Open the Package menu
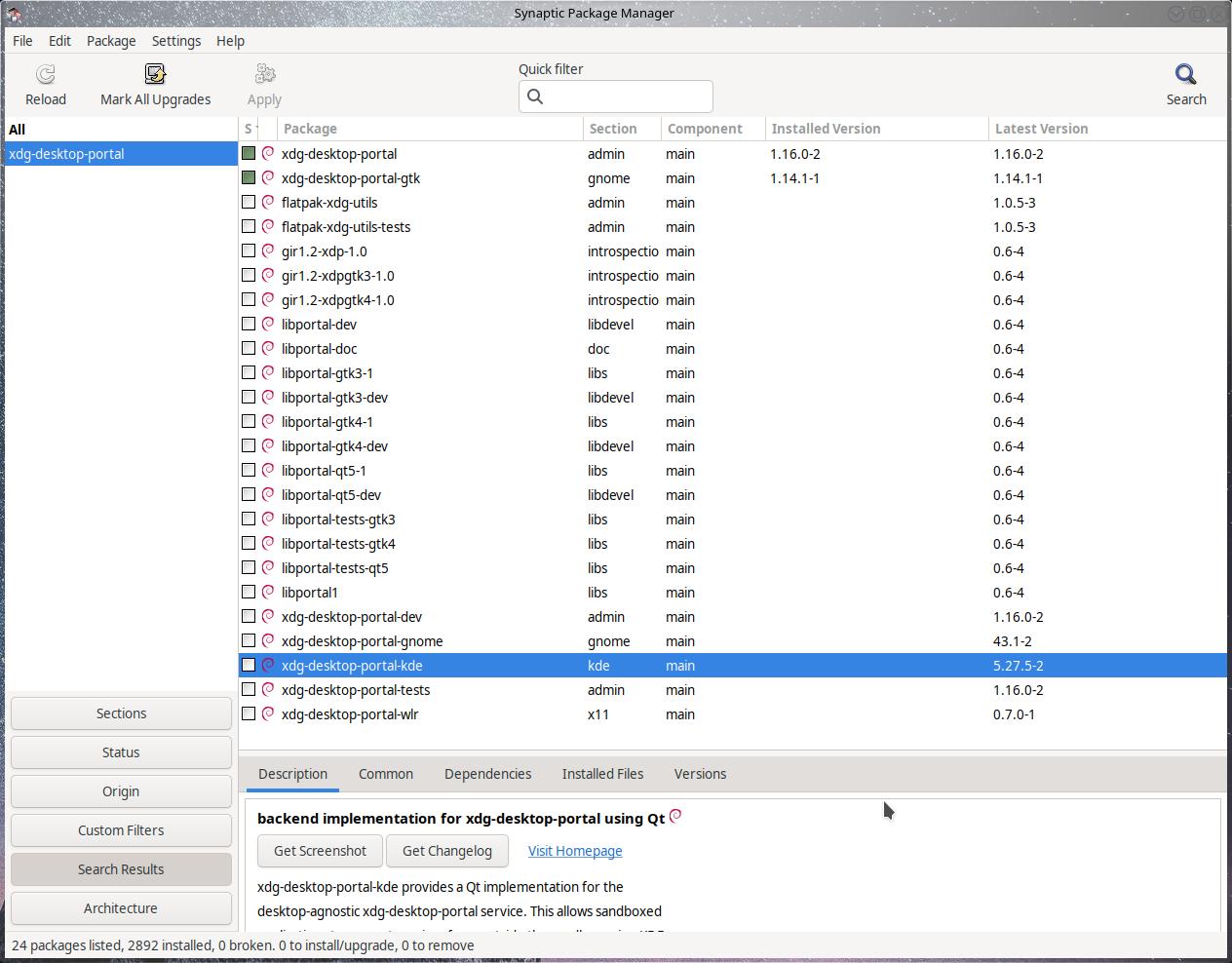 point(111,41)
